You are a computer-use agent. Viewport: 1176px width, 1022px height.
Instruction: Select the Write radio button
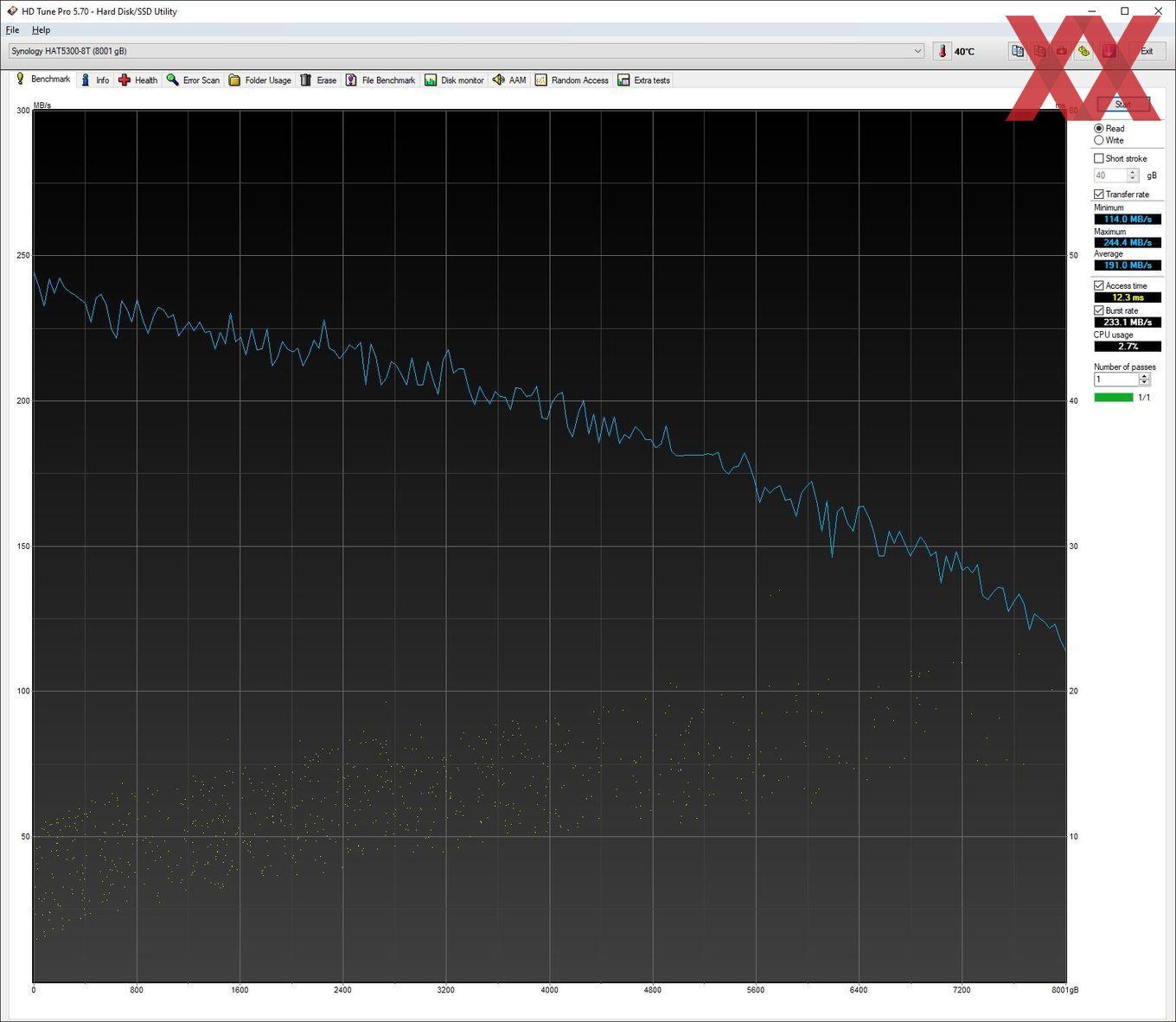[1099, 141]
